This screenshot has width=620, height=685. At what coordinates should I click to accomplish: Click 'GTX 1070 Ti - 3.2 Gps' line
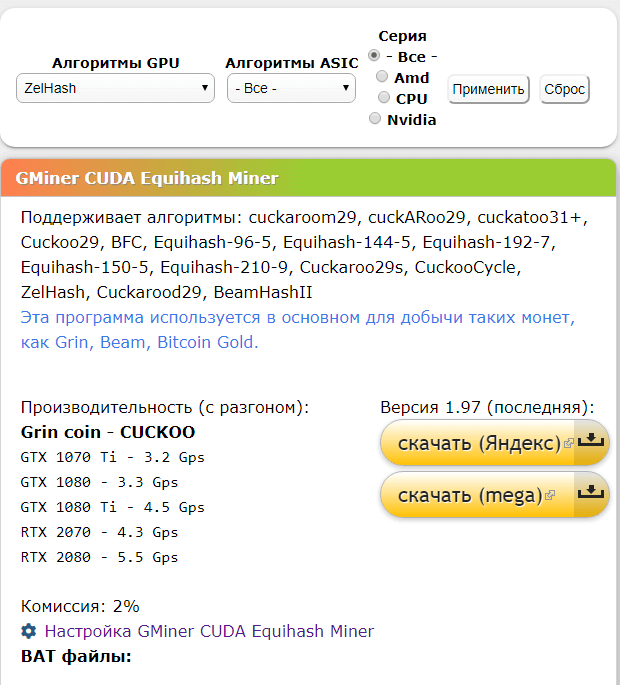[x=113, y=457]
